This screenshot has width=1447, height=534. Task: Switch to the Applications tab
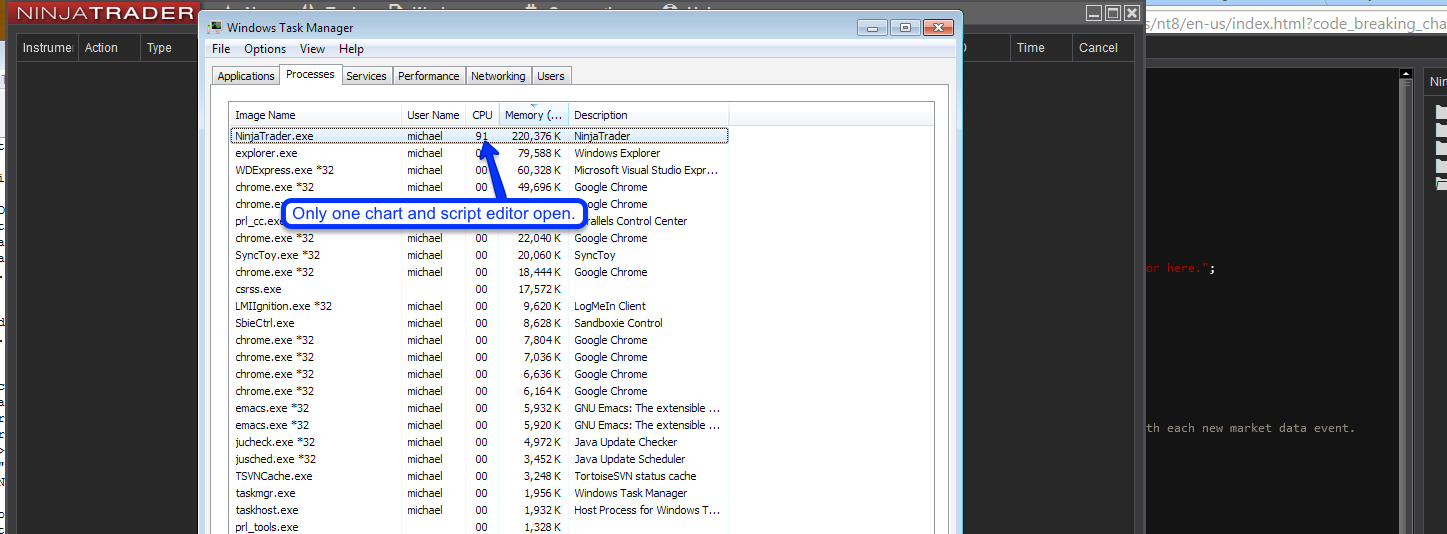pos(246,76)
